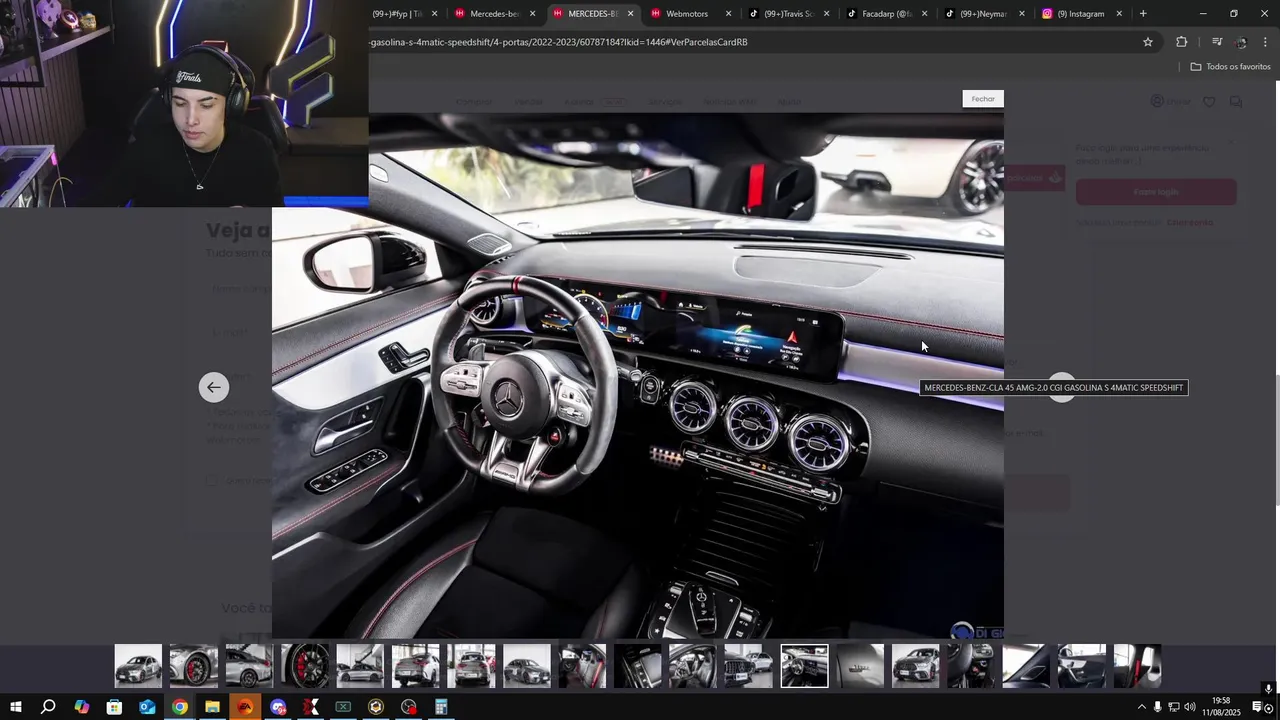Open Todos os favoritos bookmarks folder

[1230, 67]
